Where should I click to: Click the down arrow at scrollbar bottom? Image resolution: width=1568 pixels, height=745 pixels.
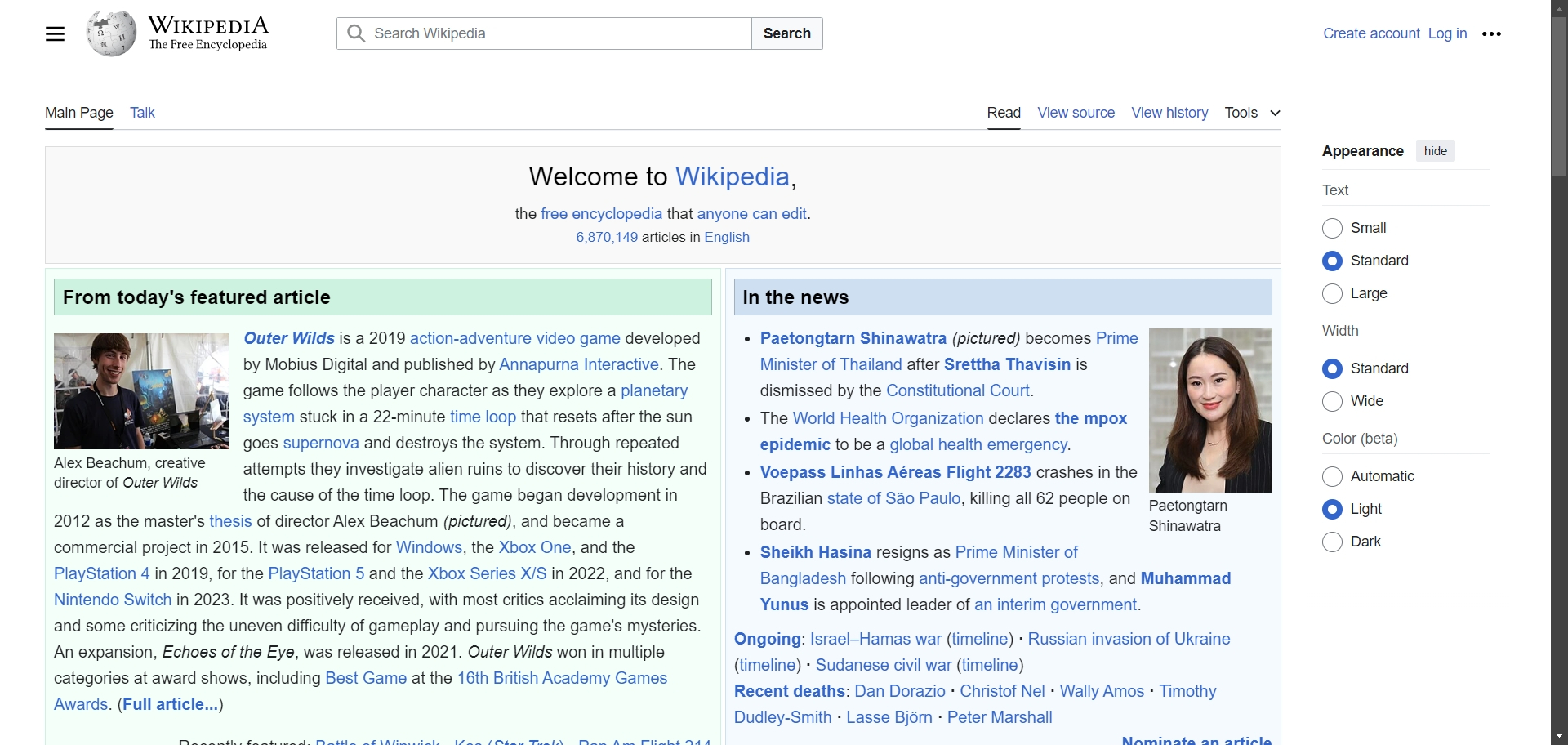click(1559, 736)
